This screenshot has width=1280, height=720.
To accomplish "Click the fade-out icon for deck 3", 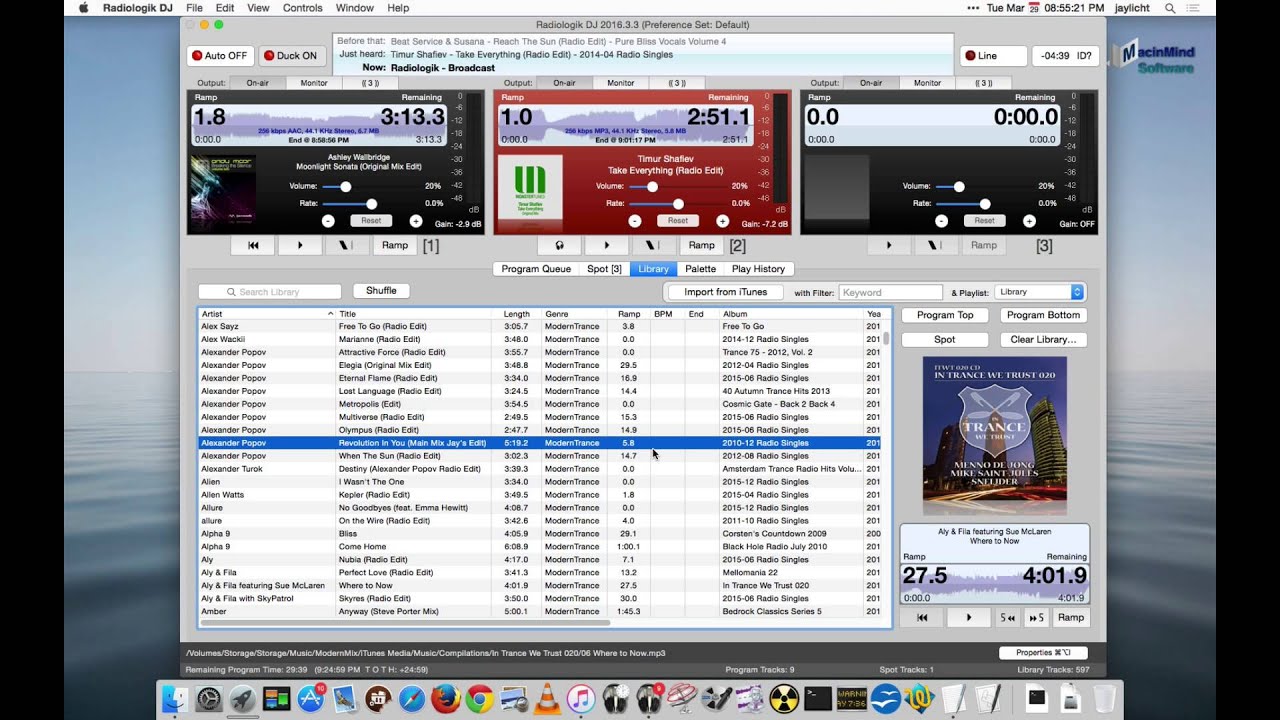I will [937, 245].
